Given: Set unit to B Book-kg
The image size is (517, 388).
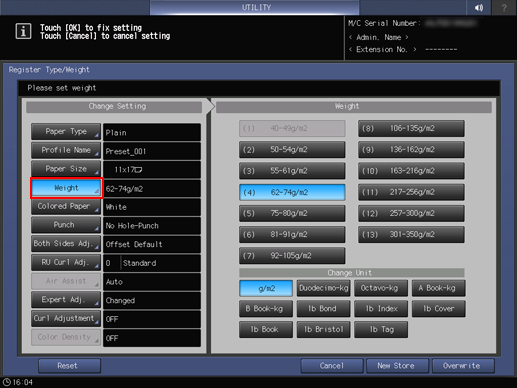Looking at the screenshot, I should (266, 309).
